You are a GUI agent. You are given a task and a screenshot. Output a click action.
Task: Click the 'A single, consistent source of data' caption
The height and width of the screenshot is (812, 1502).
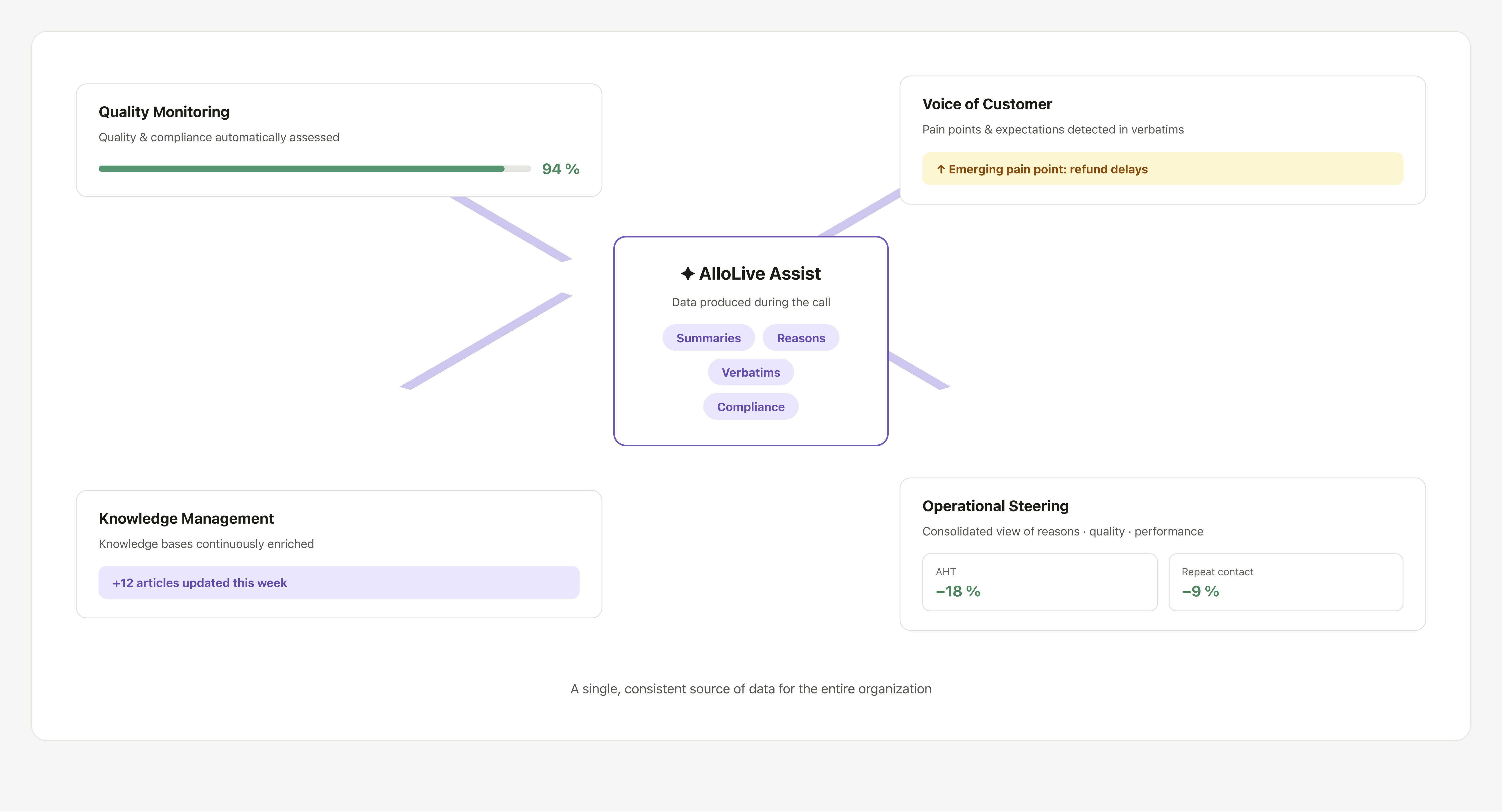(751, 689)
